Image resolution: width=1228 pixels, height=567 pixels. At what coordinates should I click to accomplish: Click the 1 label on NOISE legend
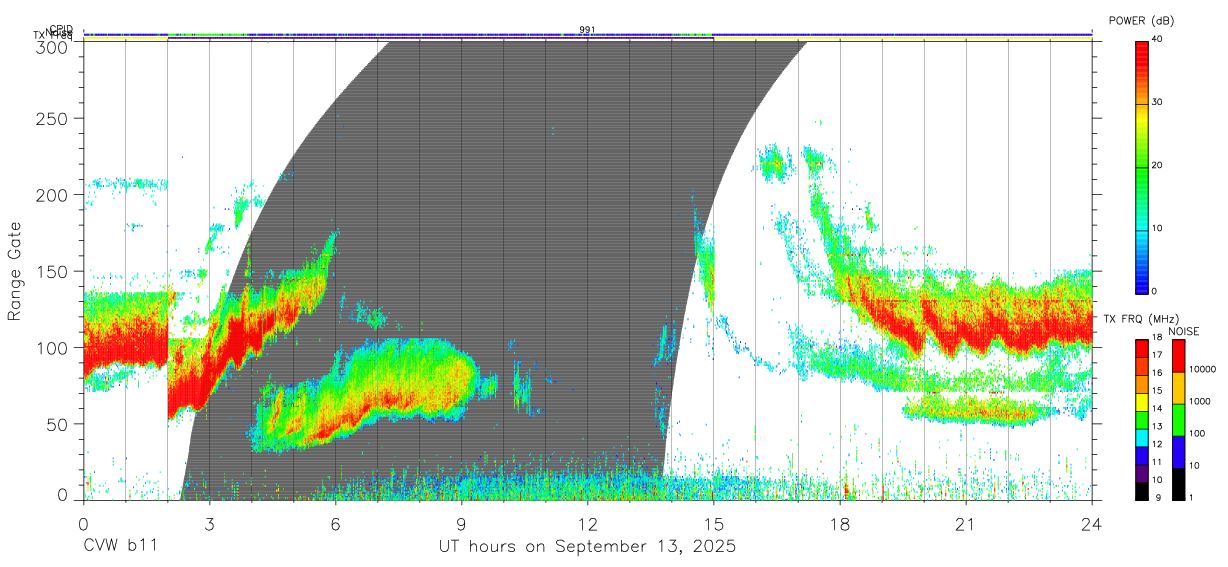click(x=1190, y=497)
